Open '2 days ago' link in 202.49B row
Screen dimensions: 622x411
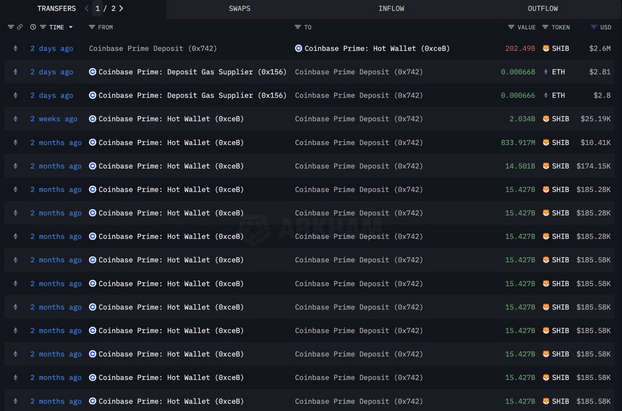tap(52, 48)
